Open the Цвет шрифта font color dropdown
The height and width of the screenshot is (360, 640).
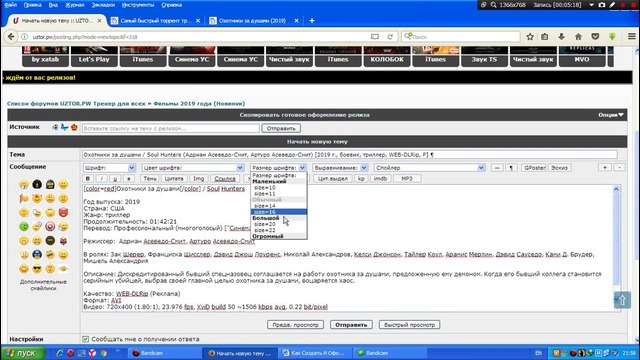[x=193, y=168]
